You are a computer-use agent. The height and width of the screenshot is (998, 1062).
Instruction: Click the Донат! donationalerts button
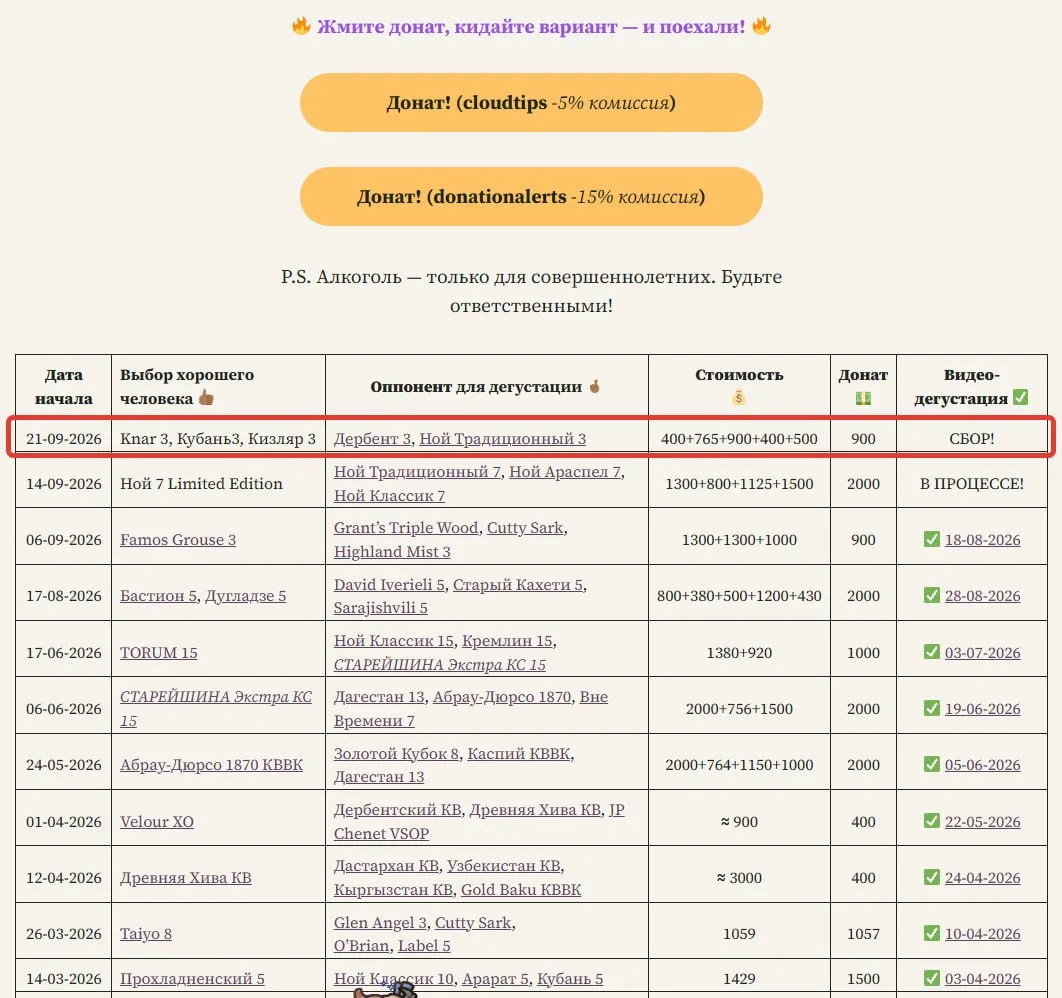531,197
